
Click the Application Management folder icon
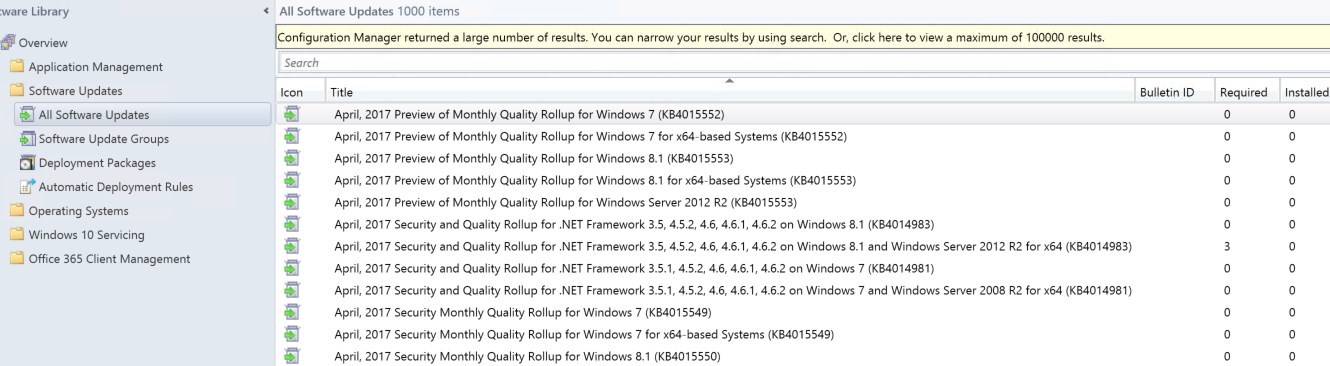[16, 67]
